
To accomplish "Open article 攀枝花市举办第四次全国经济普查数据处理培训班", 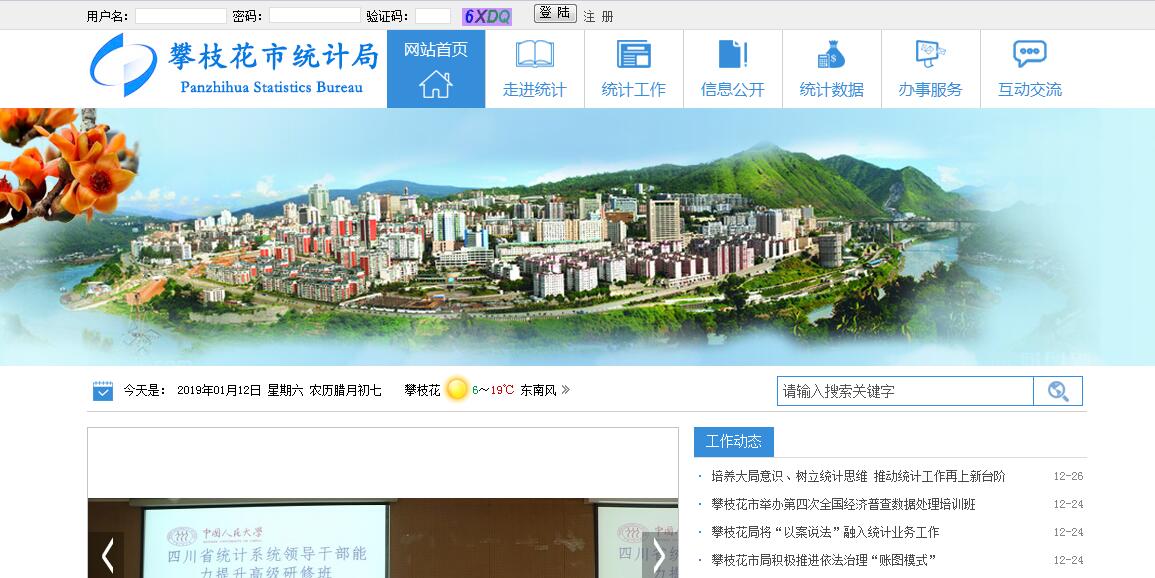I will (843, 504).
